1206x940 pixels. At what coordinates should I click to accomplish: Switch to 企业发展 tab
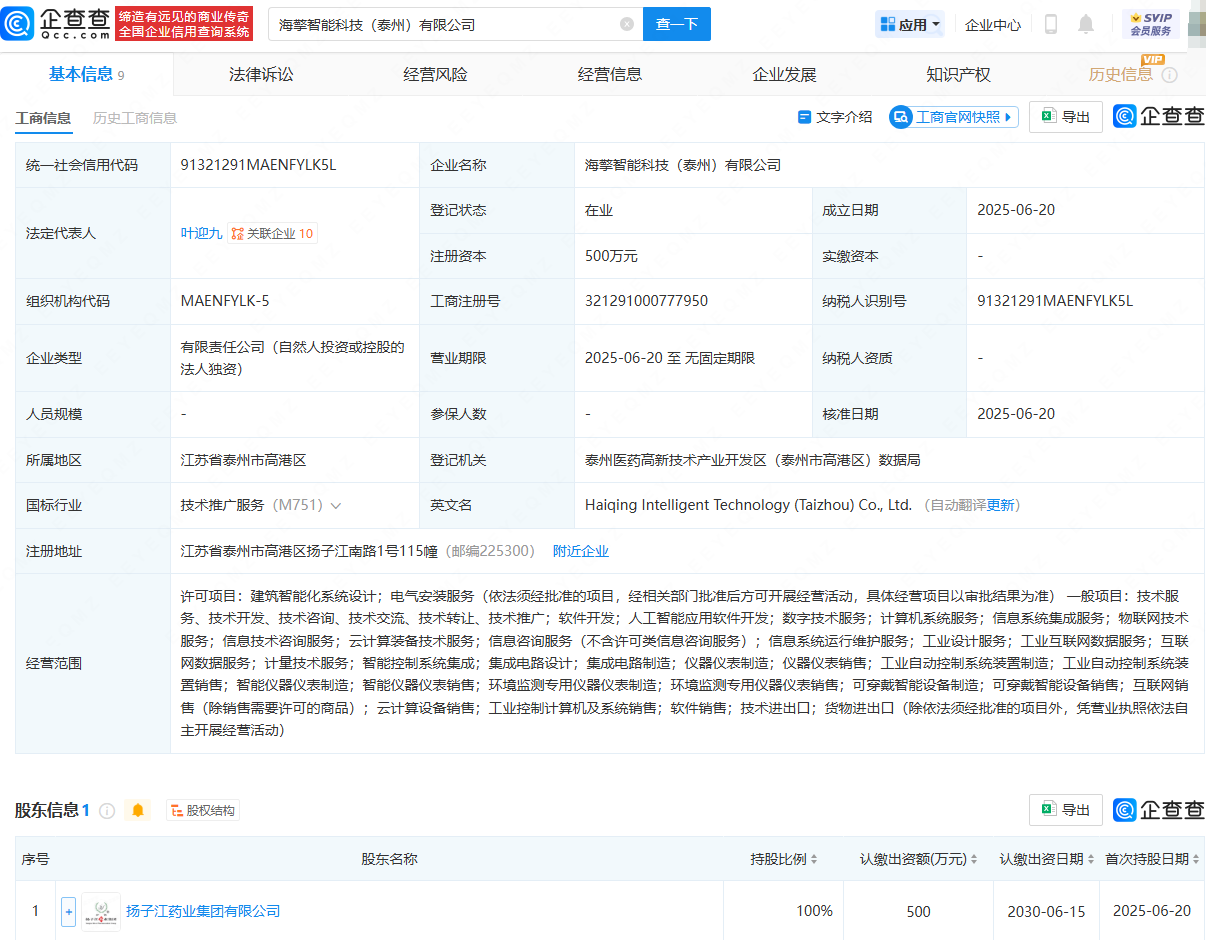[x=784, y=75]
